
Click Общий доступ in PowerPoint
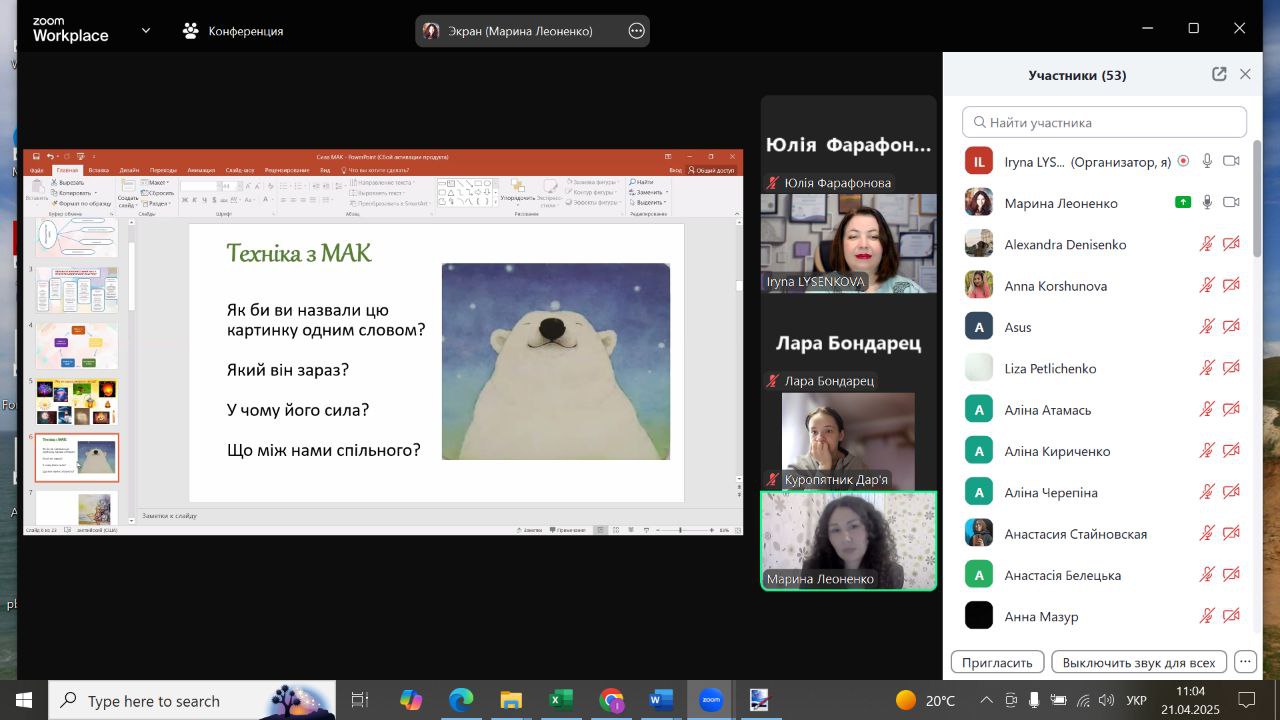point(712,170)
